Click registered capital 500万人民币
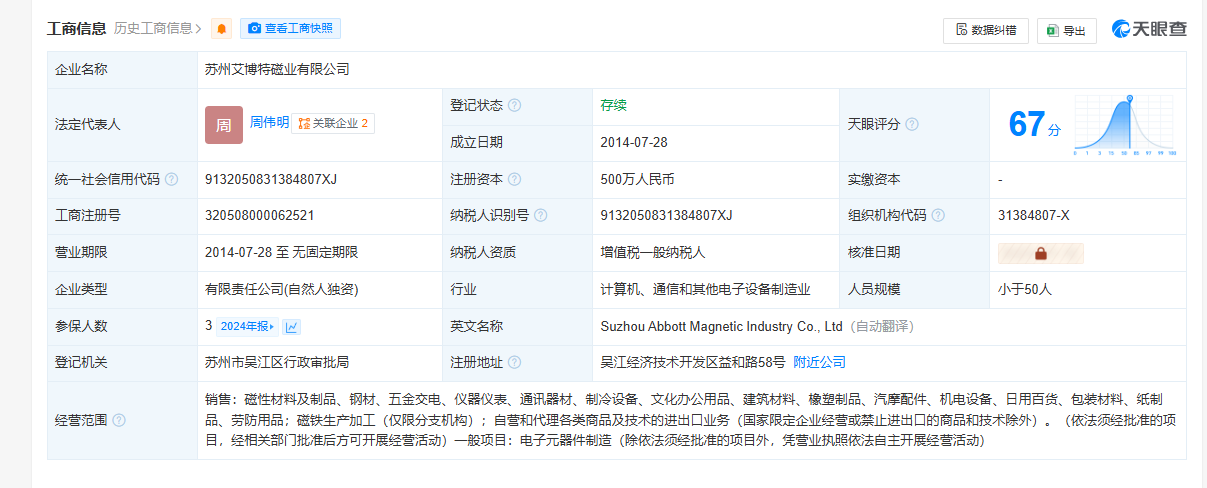This screenshot has height=488, width=1207. coord(637,180)
